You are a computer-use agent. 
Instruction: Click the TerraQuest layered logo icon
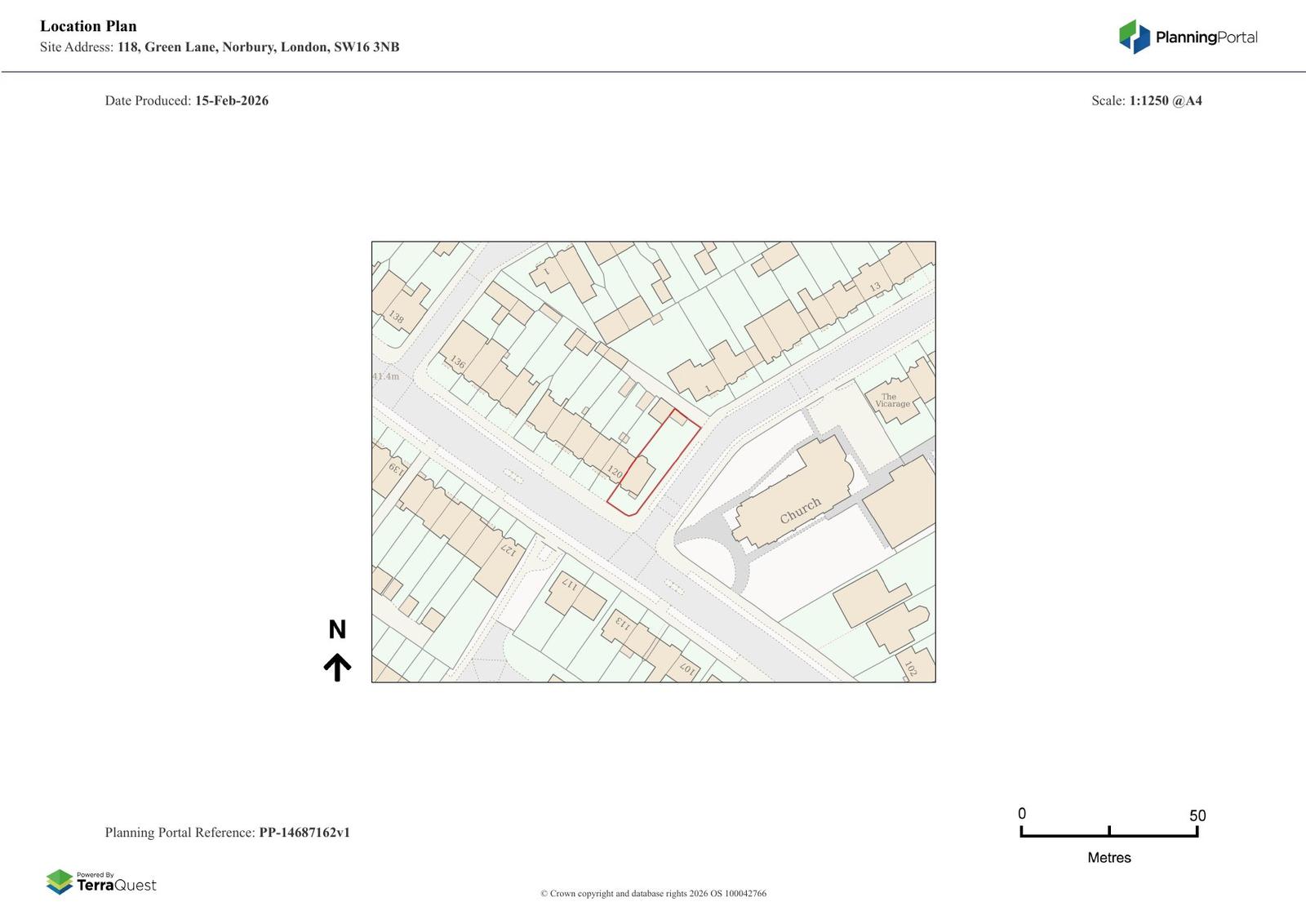pos(60,882)
